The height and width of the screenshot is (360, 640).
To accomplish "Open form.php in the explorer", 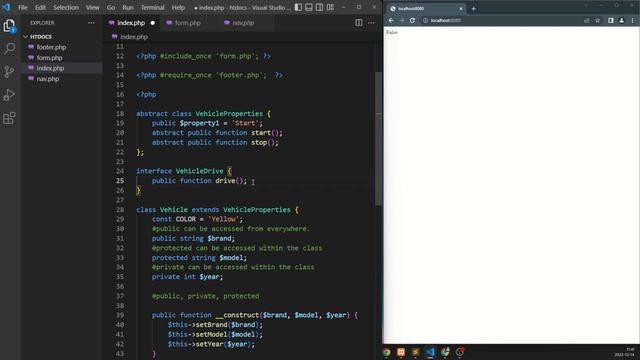I will pos(62,58).
